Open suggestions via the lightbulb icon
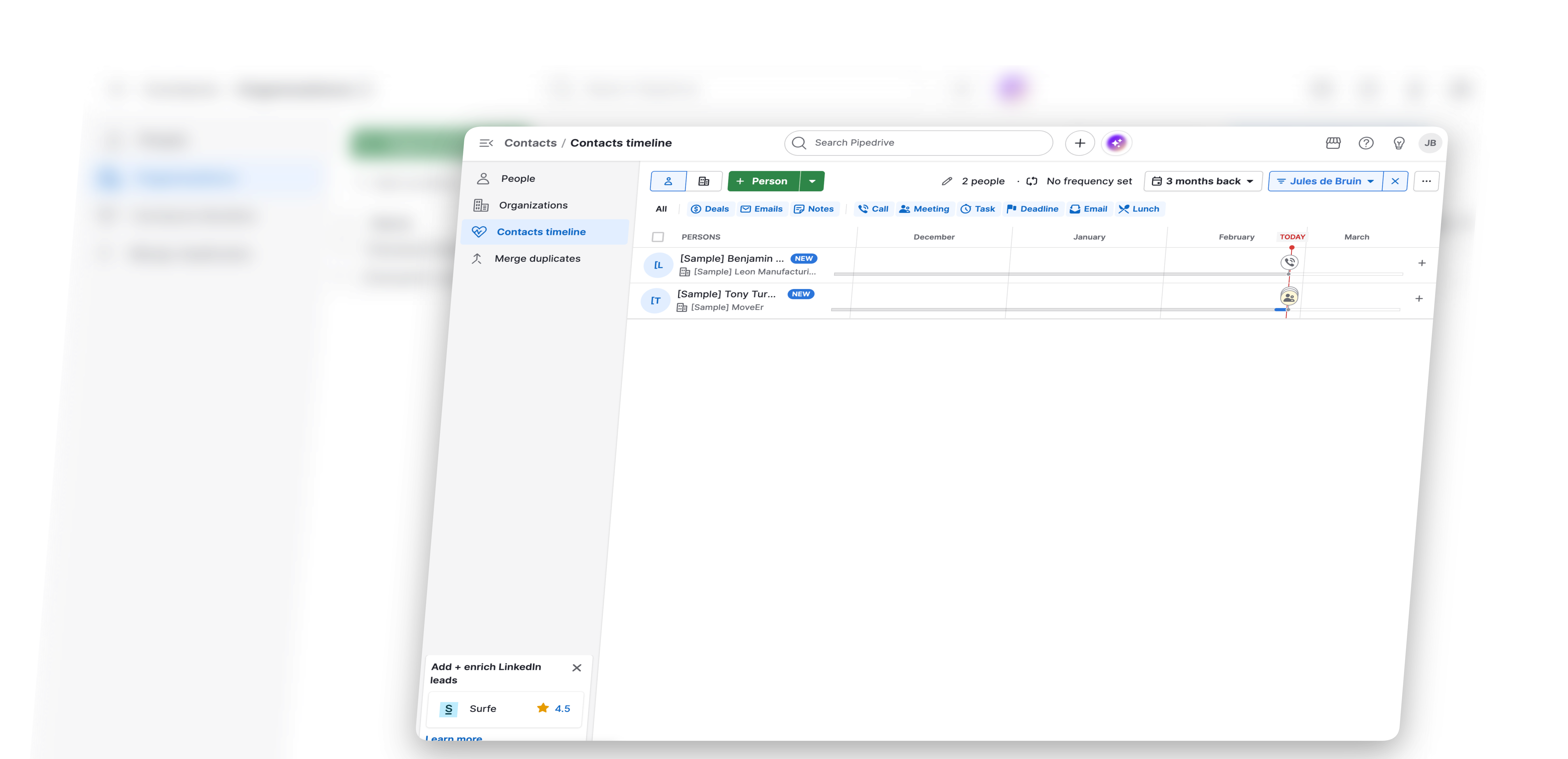This screenshot has height=759, width=1568. point(1399,143)
